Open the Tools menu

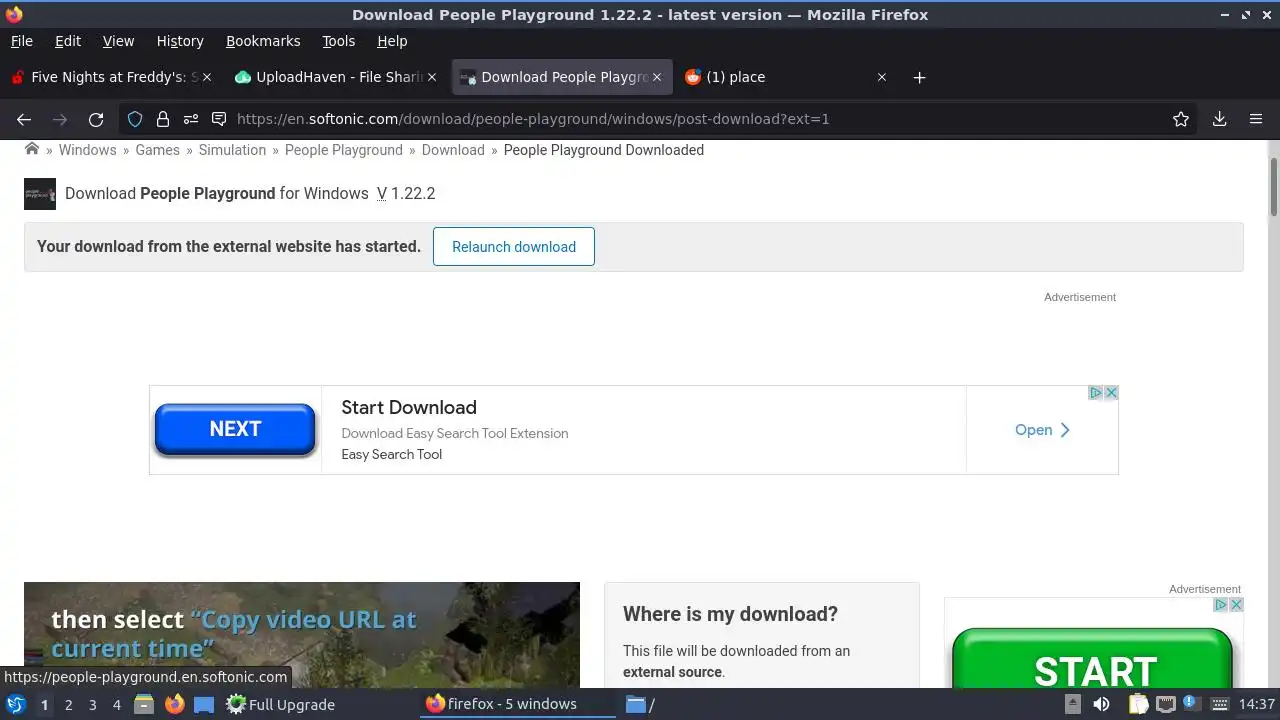click(x=338, y=41)
